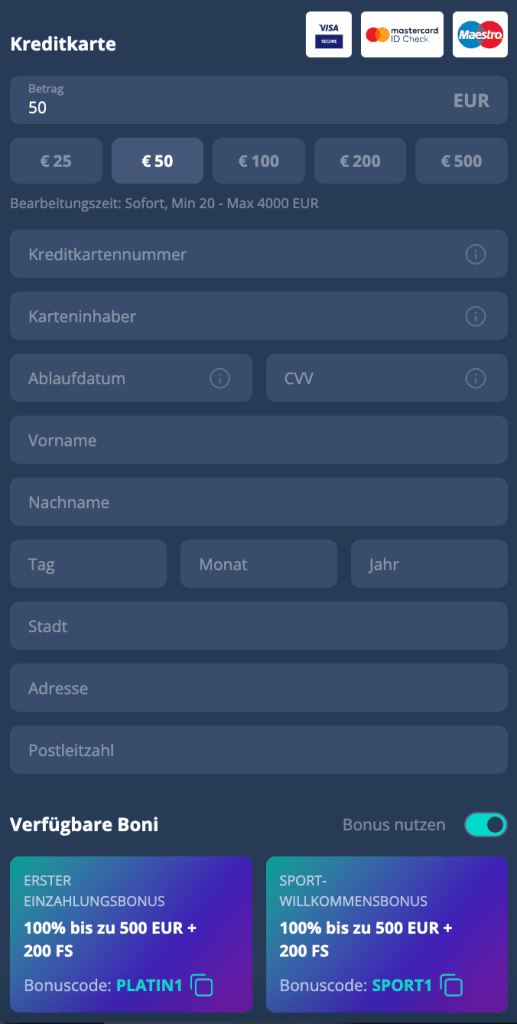
Task: Choose the € 100 preset amount
Action: pos(258,161)
